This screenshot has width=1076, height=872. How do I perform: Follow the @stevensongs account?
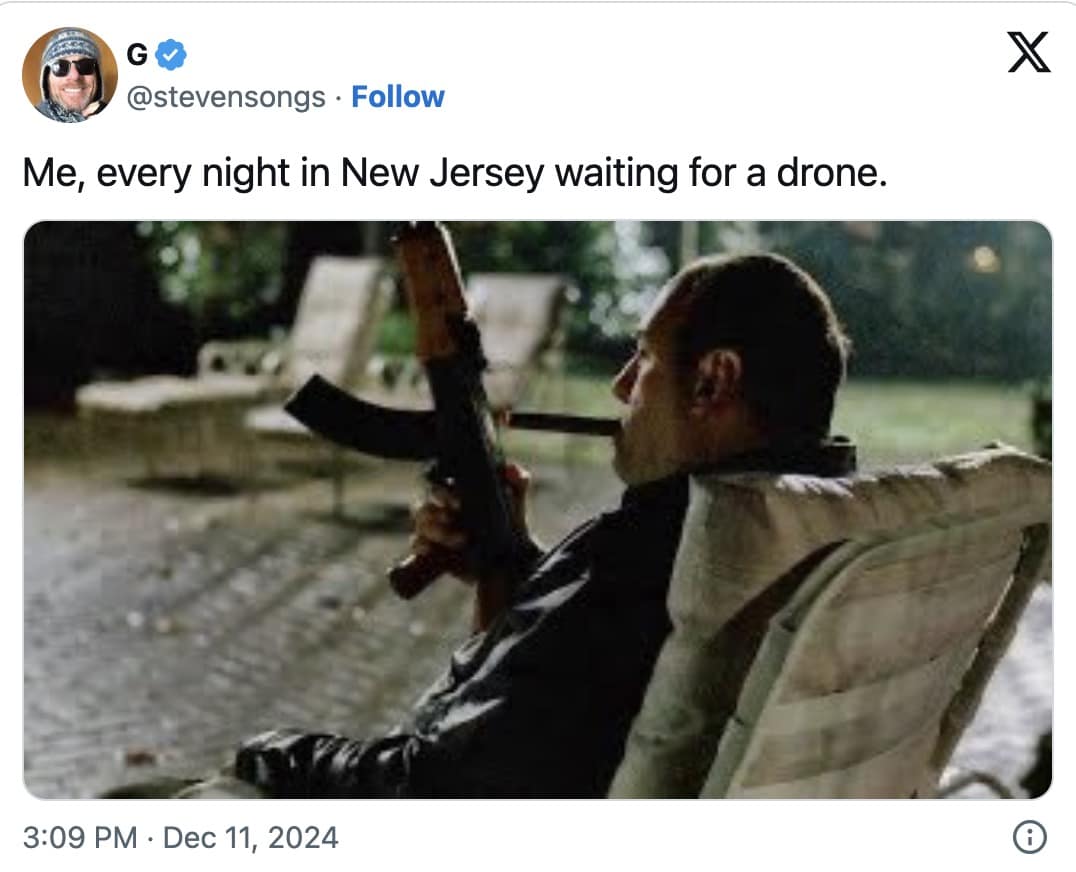(x=398, y=97)
